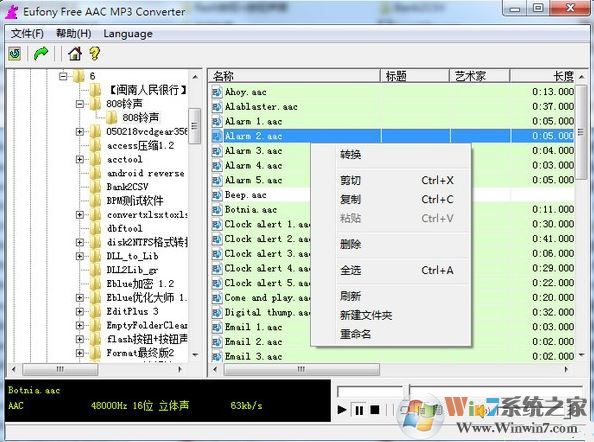Expand the disk2NTFS folder node

(x=80, y=242)
